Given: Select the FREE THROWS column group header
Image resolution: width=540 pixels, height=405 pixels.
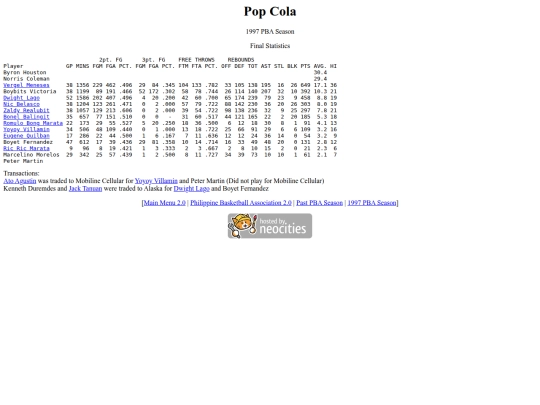Looking at the screenshot, I should click(x=196, y=60).
